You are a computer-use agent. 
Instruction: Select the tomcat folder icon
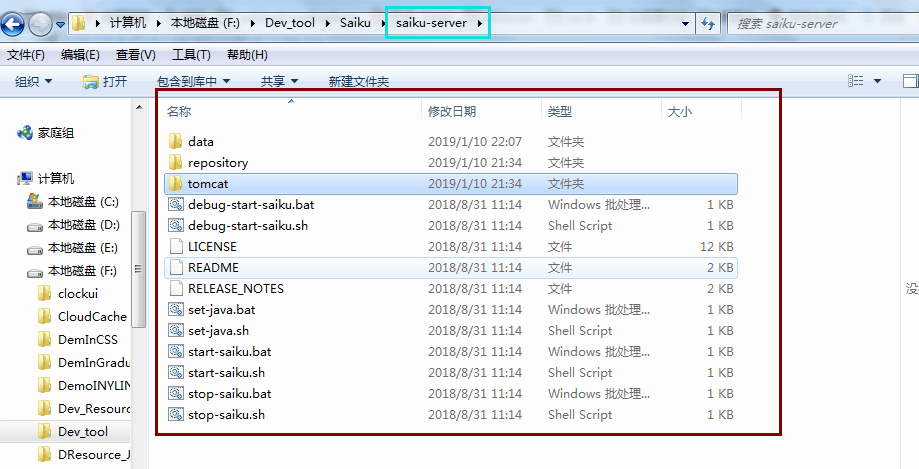point(175,183)
